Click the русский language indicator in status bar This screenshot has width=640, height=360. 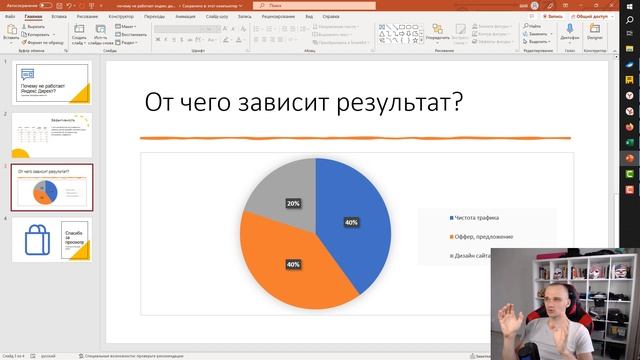click(48, 356)
